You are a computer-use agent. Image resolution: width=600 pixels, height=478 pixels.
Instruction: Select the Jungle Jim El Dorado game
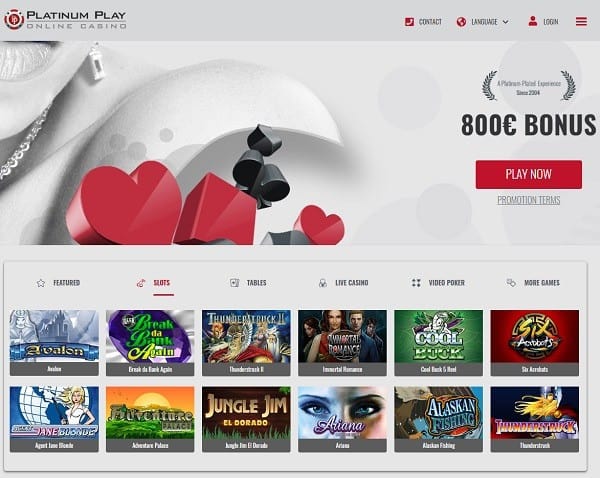coord(246,419)
